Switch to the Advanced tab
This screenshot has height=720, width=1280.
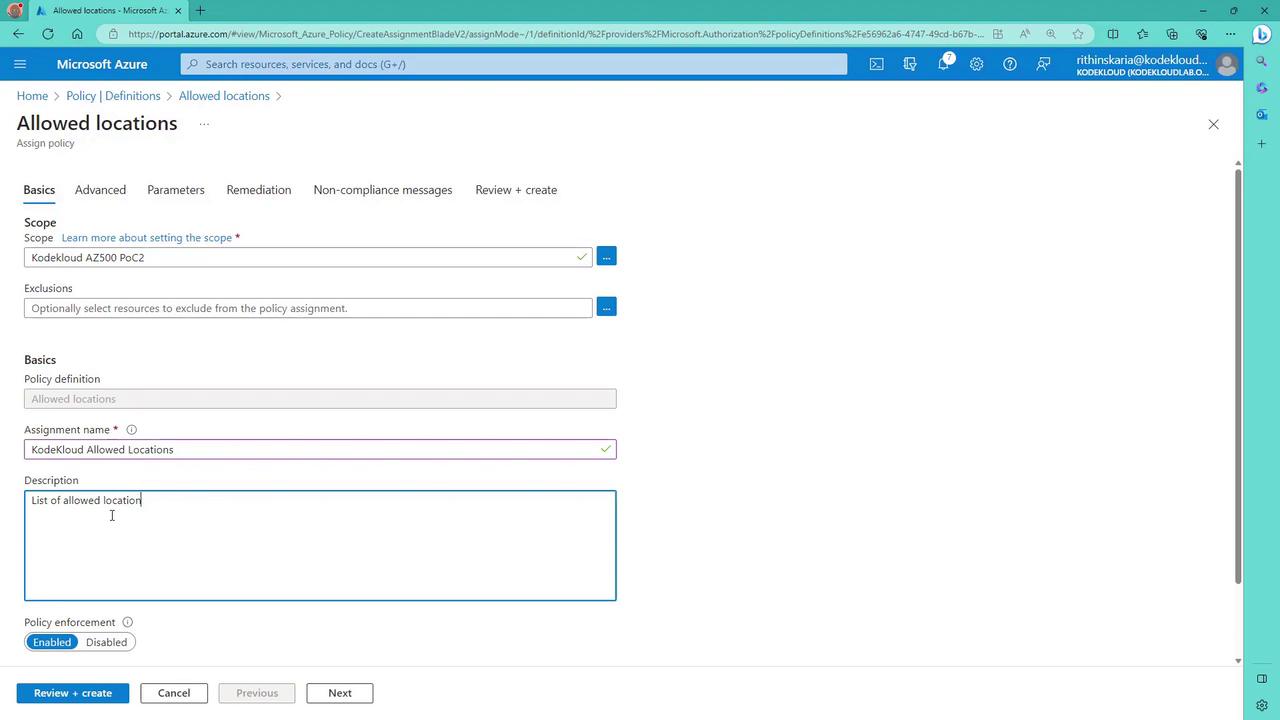coord(100,190)
